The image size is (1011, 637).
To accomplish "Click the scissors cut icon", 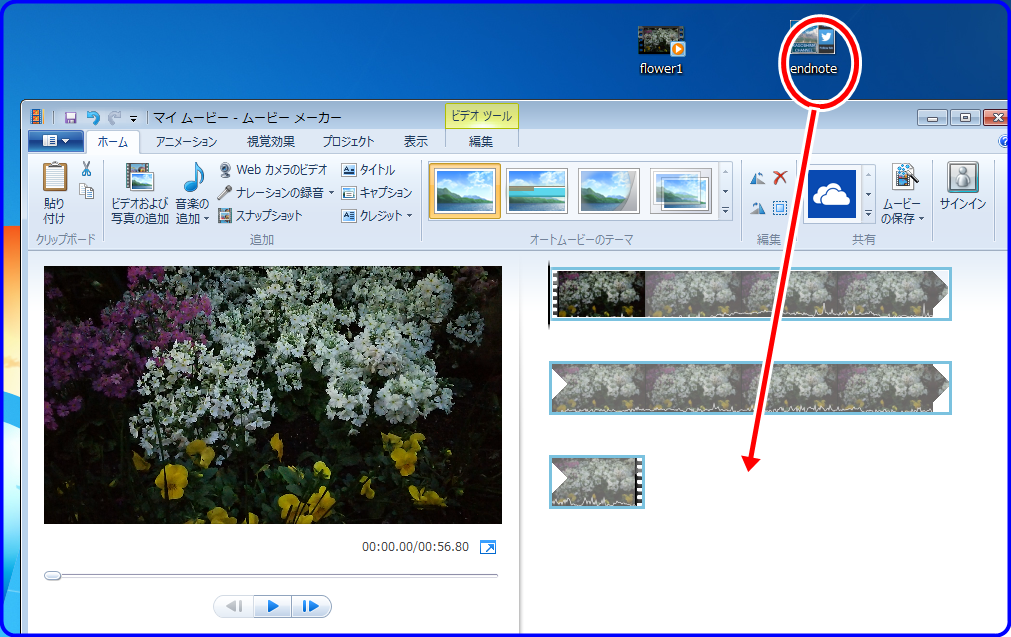I will click(86, 169).
